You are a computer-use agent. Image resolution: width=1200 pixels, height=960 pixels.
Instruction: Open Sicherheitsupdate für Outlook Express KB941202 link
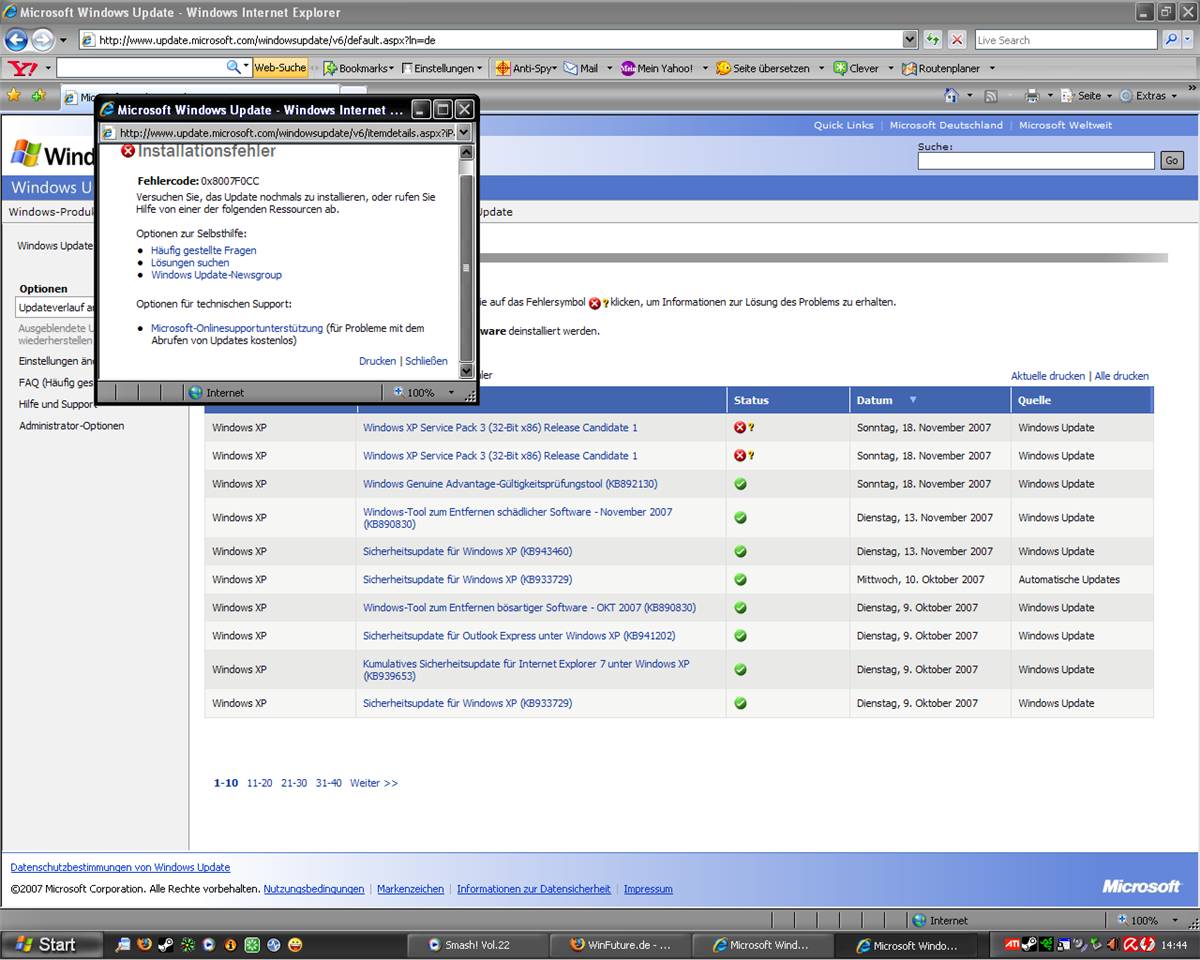tap(518, 636)
